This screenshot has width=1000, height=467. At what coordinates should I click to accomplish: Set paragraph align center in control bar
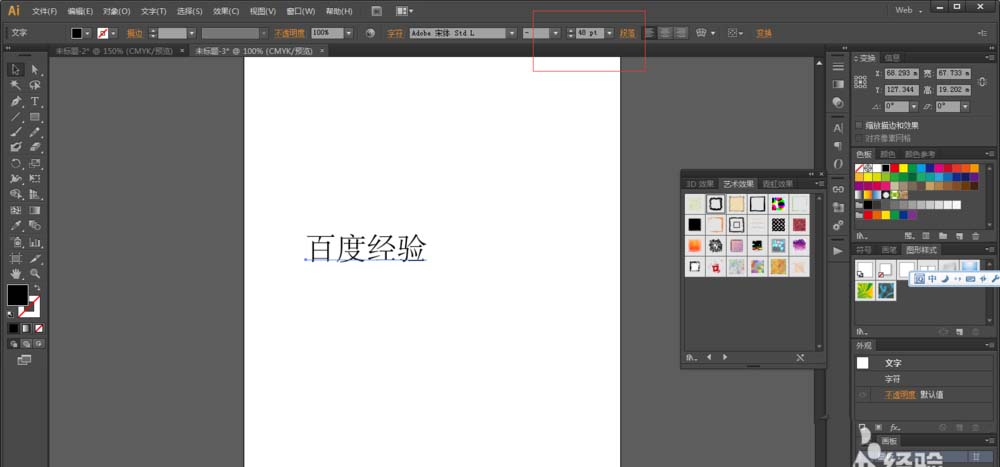665,33
